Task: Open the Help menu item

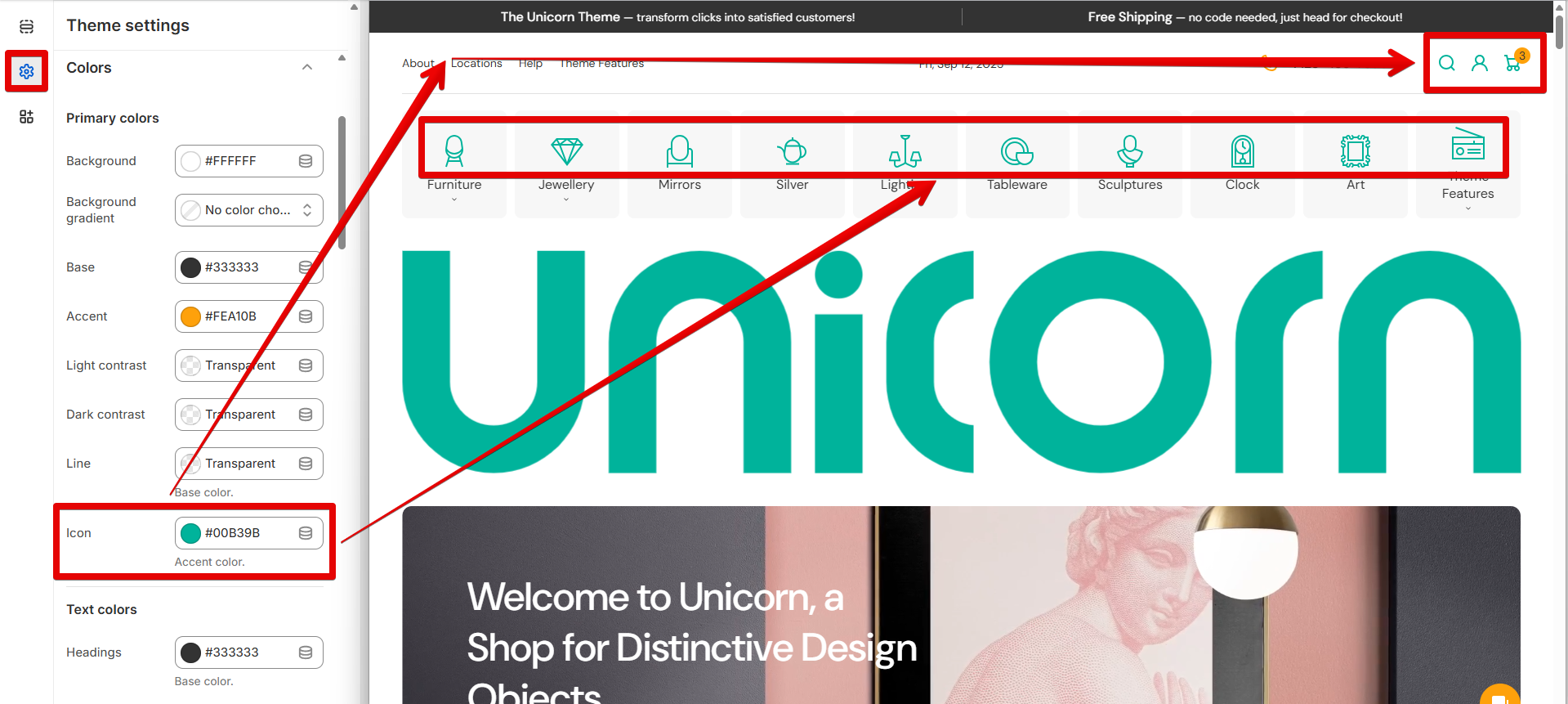Action: click(530, 64)
